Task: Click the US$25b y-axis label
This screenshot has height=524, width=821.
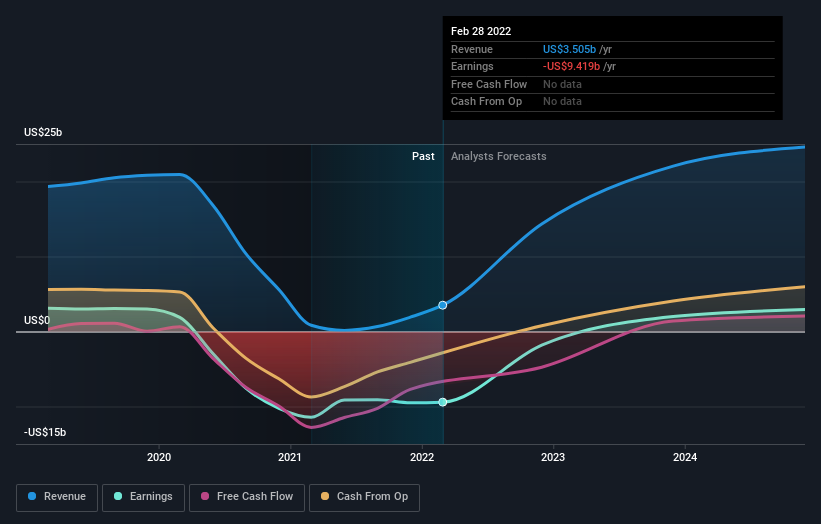Action: 43,132
